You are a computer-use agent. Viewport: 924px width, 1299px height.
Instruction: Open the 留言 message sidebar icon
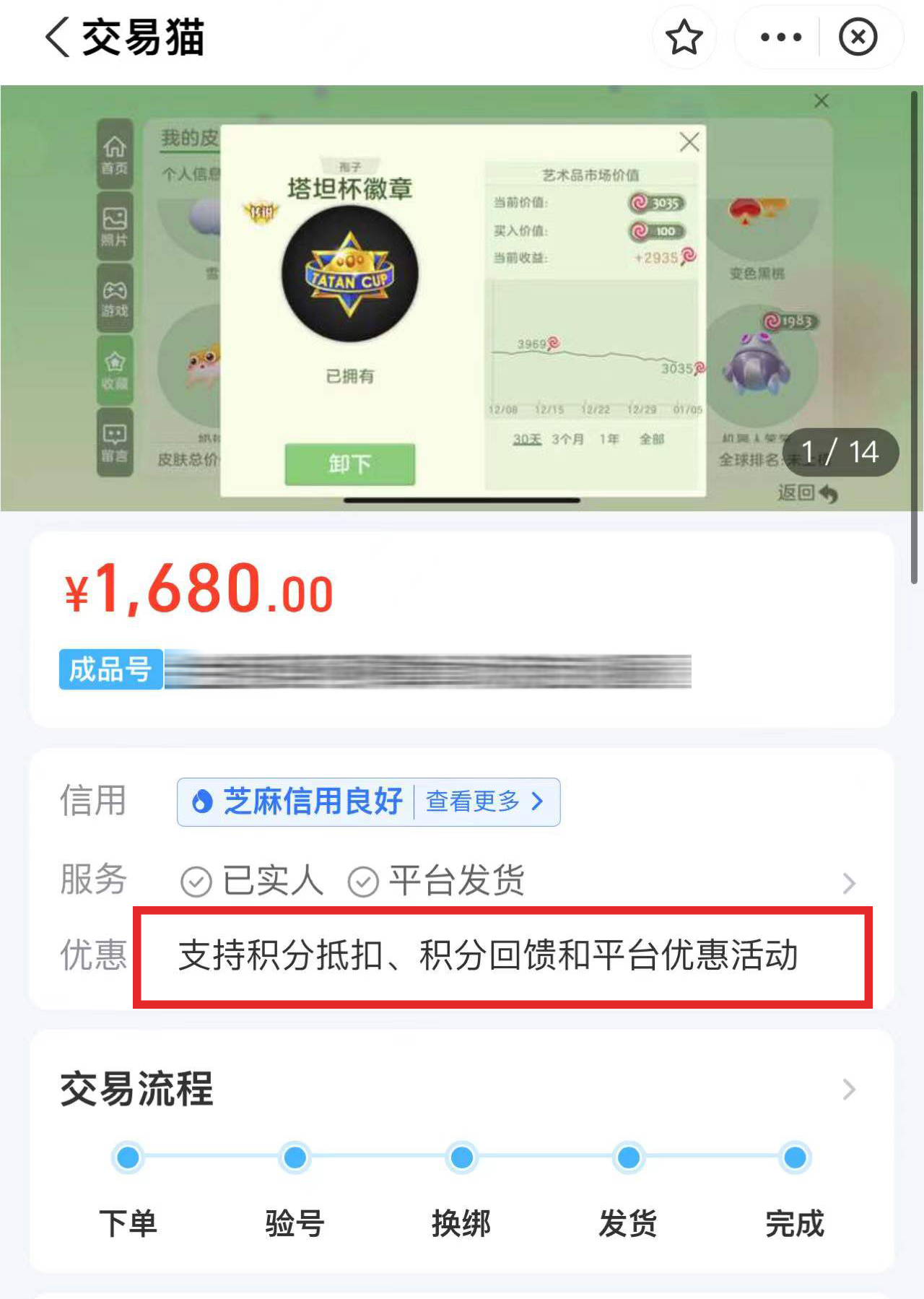click(115, 442)
